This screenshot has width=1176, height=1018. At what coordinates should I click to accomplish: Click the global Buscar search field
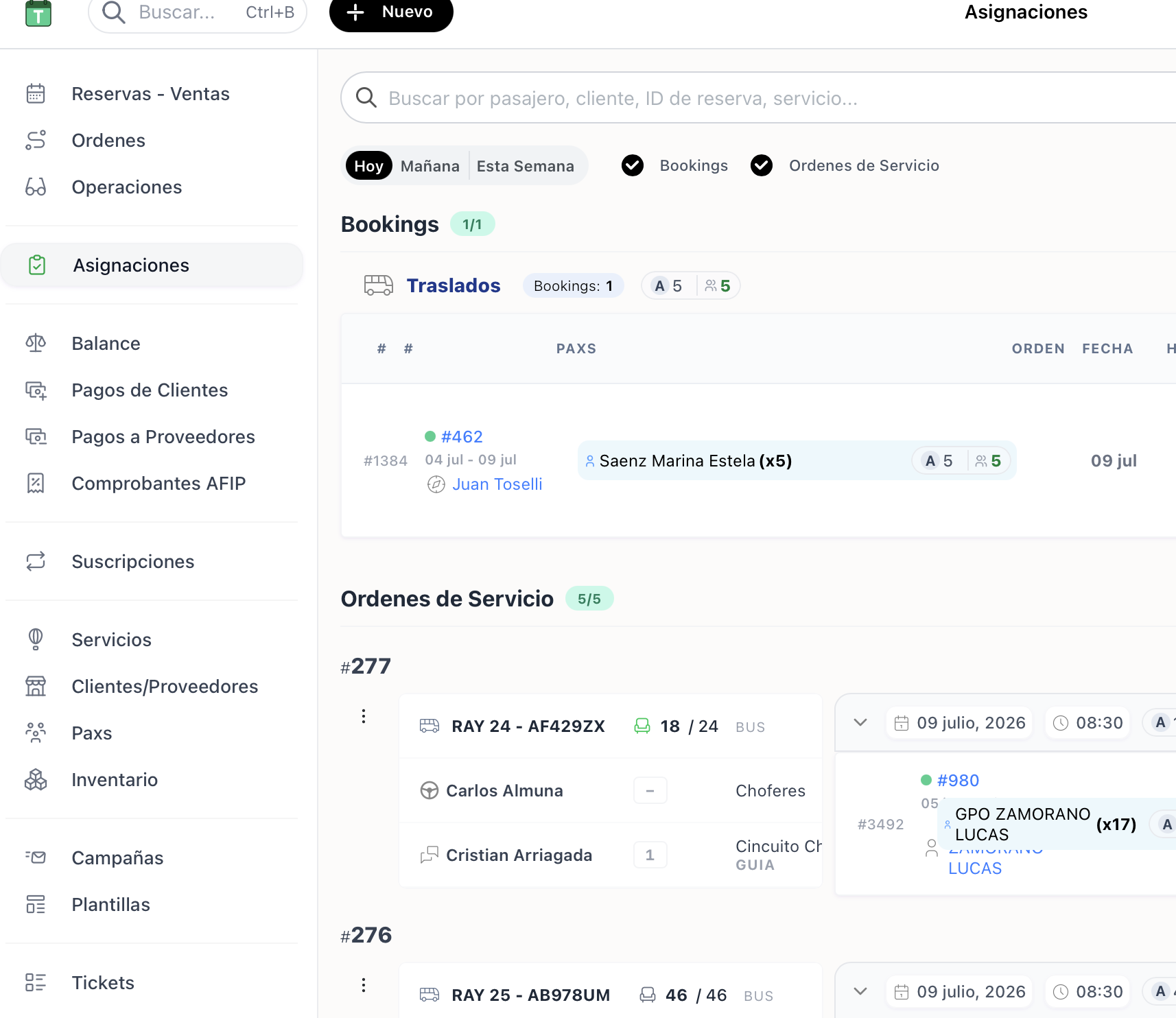pyautogui.click(x=198, y=12)
